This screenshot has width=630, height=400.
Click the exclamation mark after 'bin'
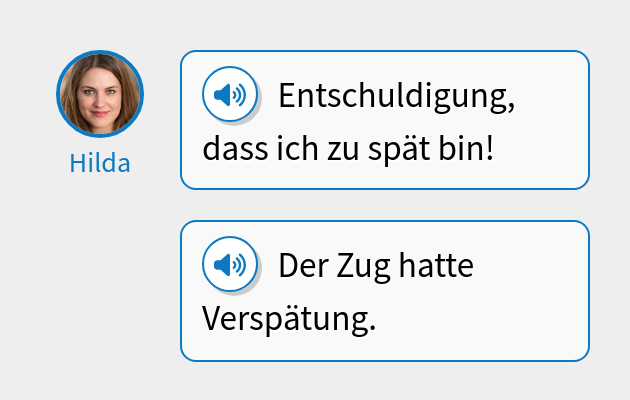490,152
